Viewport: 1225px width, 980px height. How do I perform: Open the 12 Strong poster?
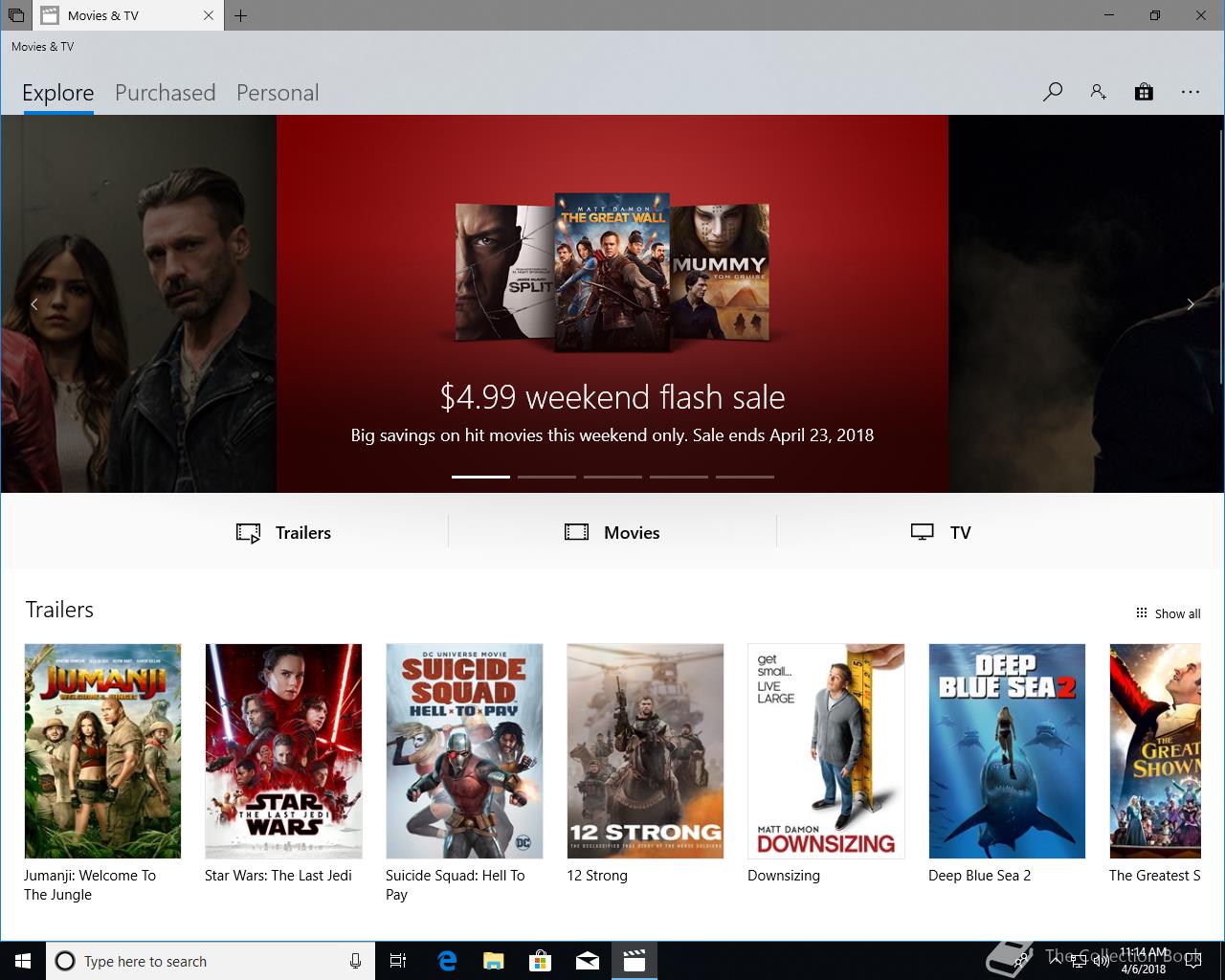click(x=645, y=751)
